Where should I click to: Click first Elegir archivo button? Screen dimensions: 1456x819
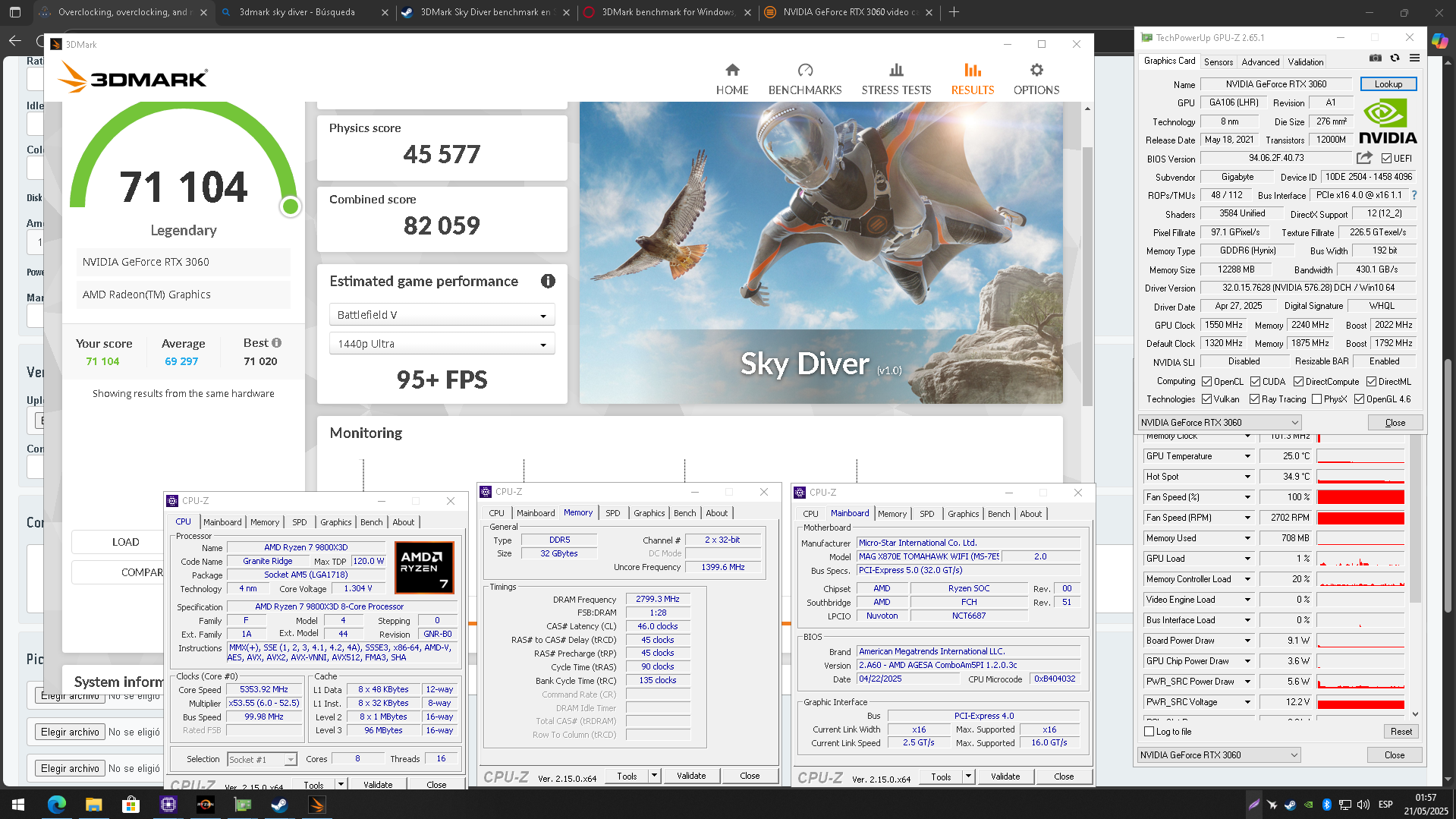(x=70, y=695)
